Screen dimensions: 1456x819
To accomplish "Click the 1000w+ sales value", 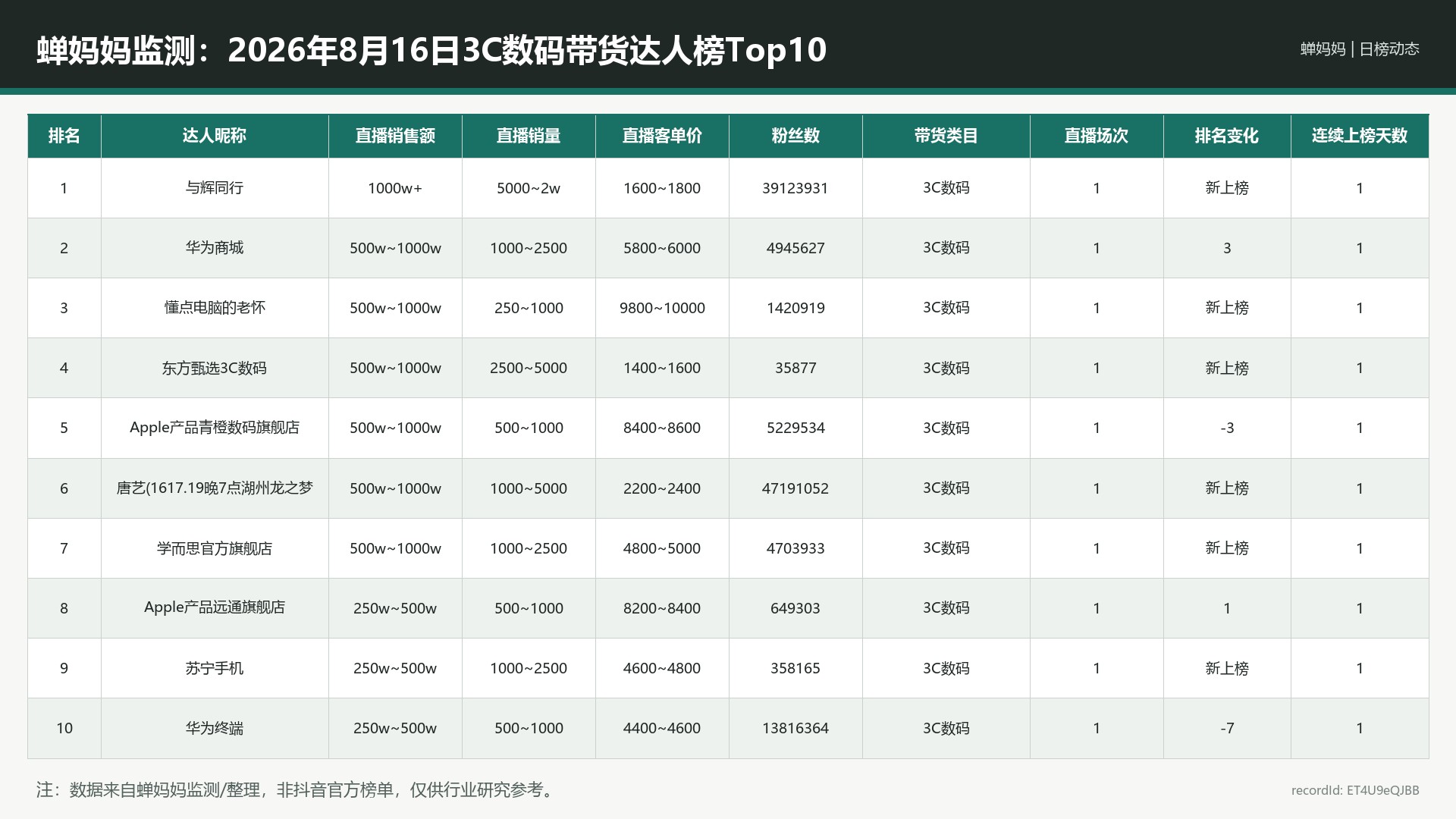I will coord(395,188).
